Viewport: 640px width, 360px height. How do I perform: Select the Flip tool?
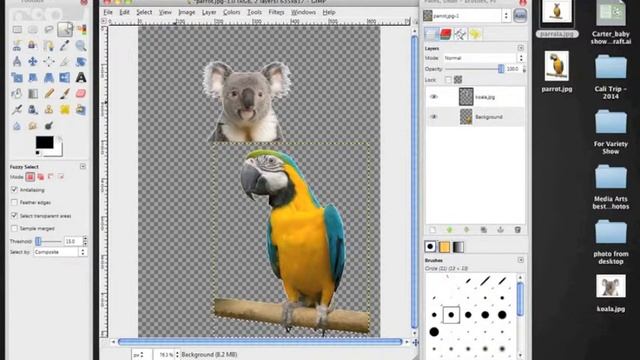coord(65,78)
